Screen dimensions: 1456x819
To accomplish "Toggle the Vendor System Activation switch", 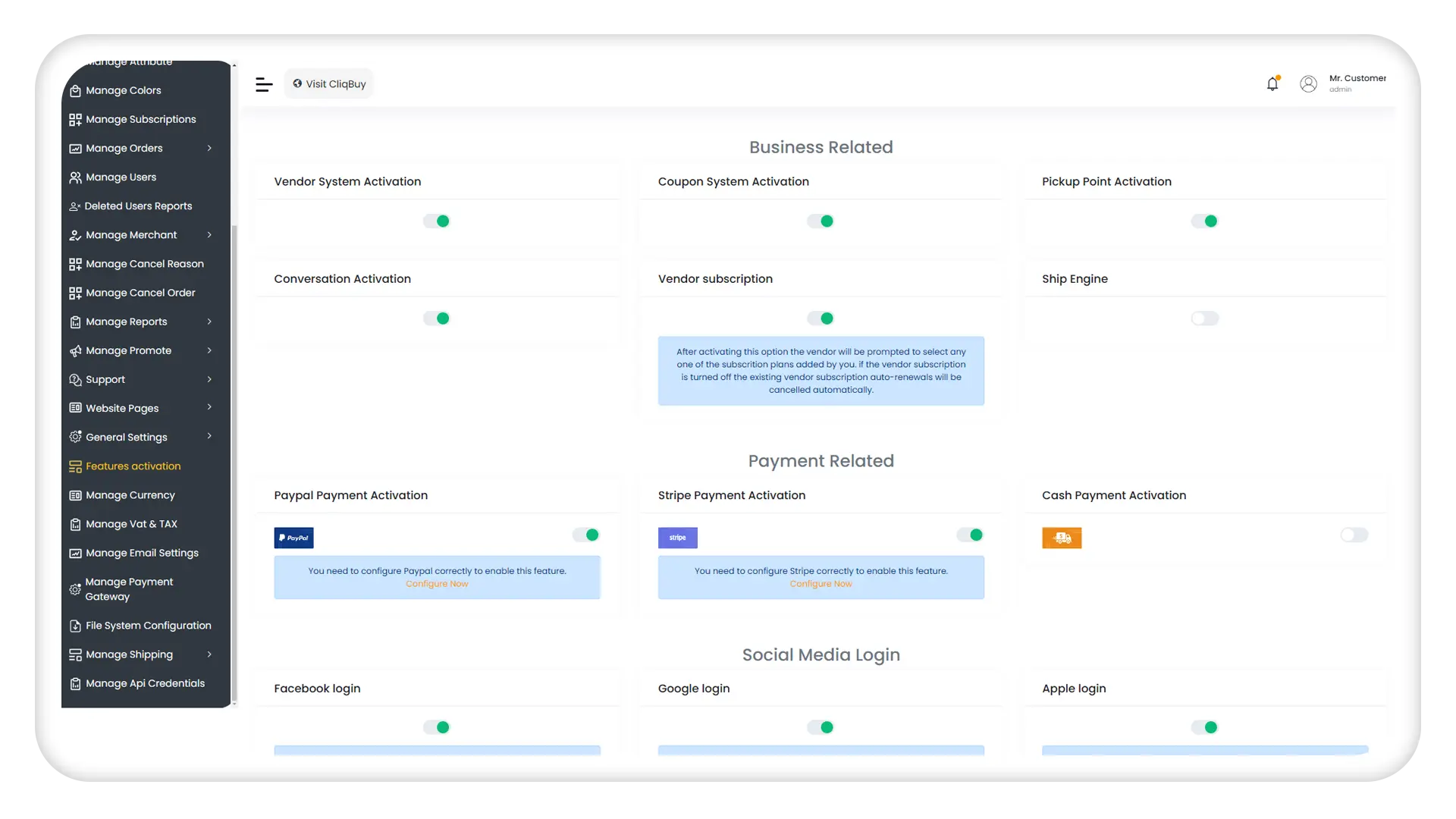I will tap(437, 220).
